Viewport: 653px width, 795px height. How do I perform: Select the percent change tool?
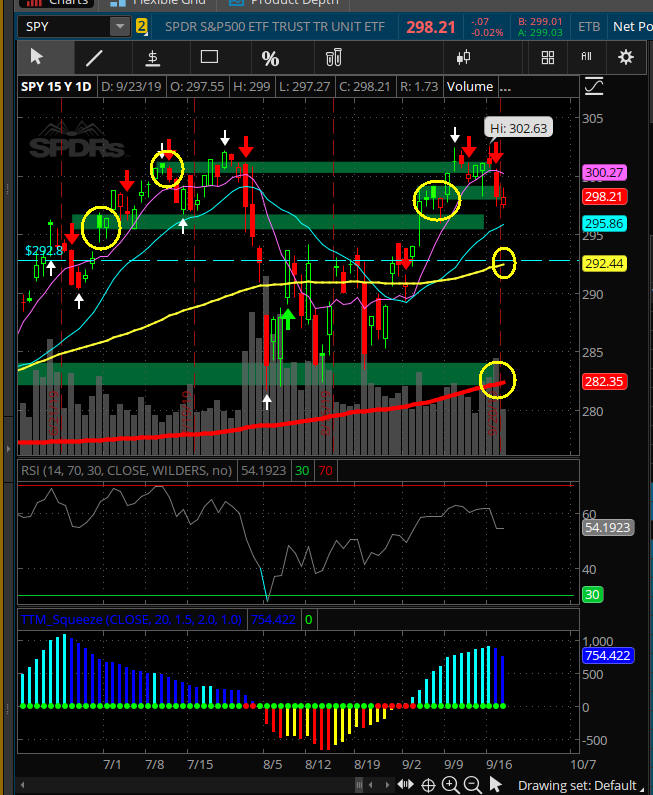click(270, 58)
